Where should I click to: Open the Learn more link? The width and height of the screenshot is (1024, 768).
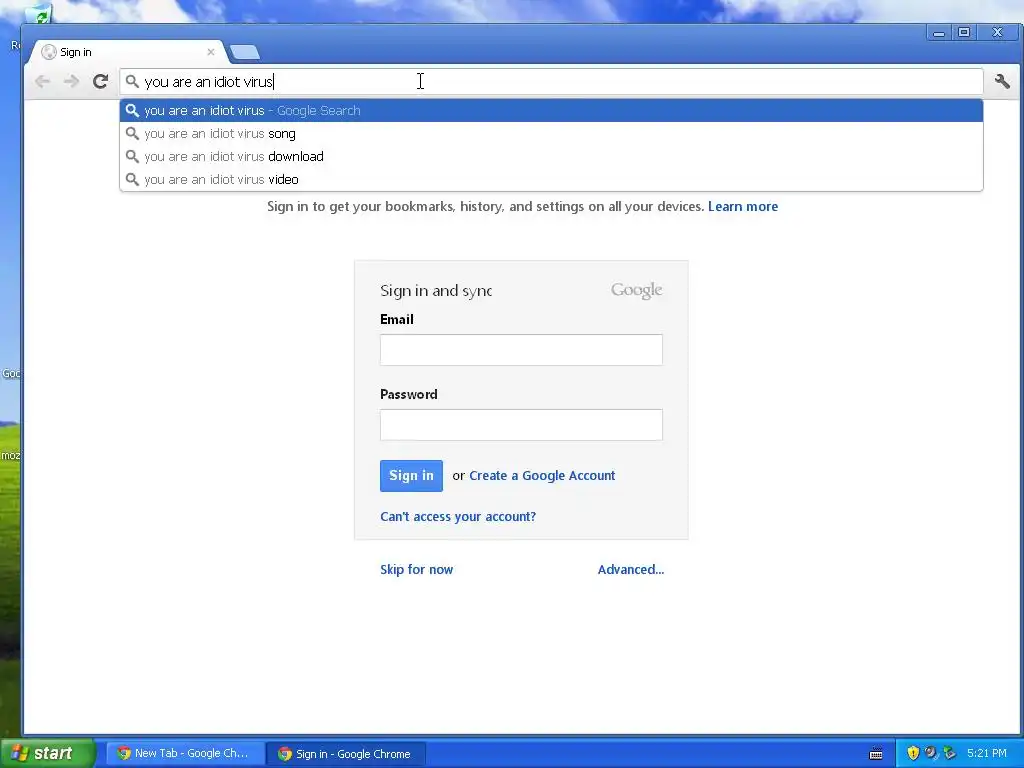(x=743, y=206)
